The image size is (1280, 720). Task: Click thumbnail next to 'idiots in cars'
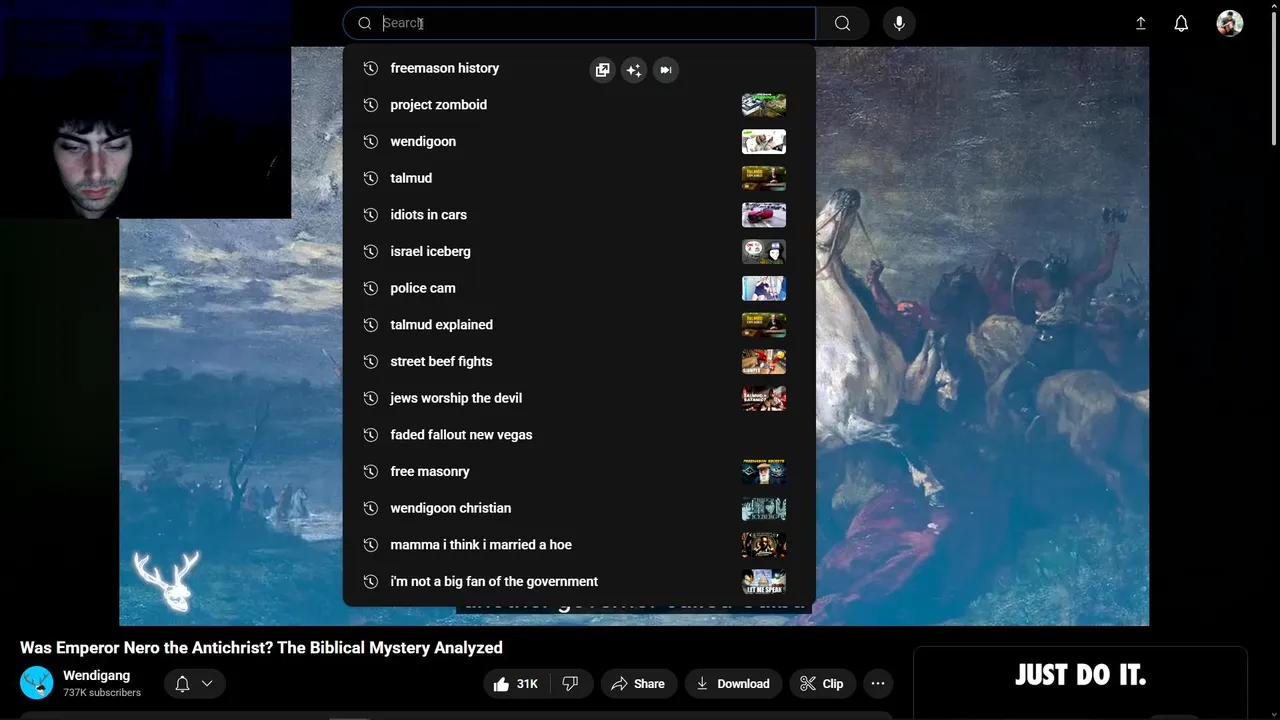point(764,215)
